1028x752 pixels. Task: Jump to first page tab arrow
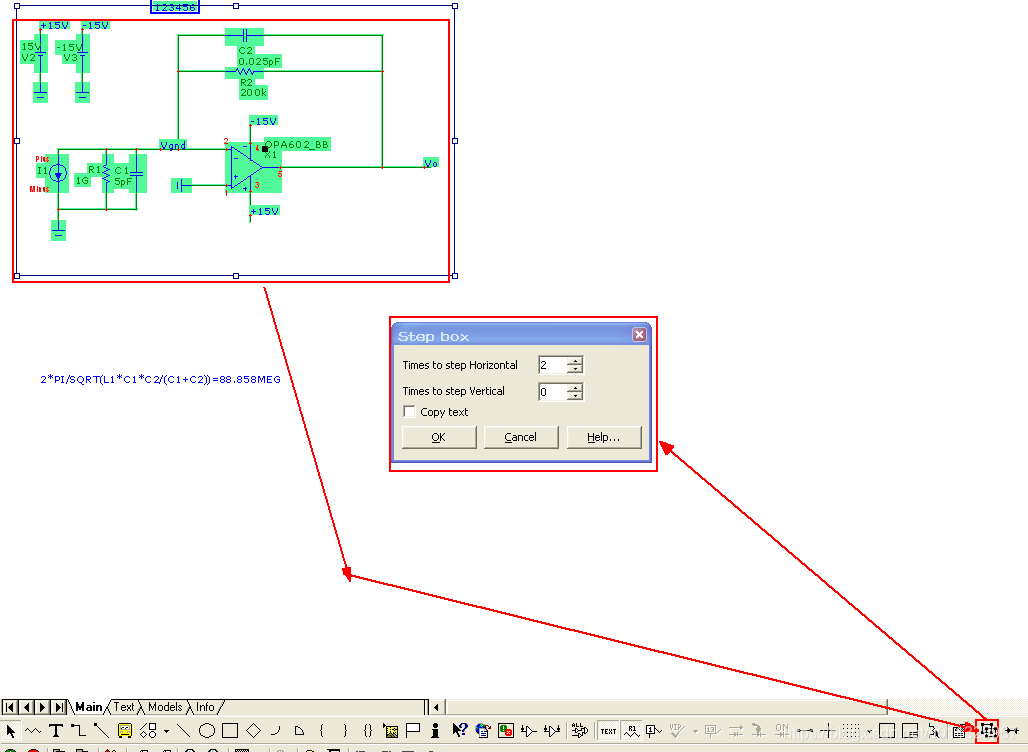9,707
